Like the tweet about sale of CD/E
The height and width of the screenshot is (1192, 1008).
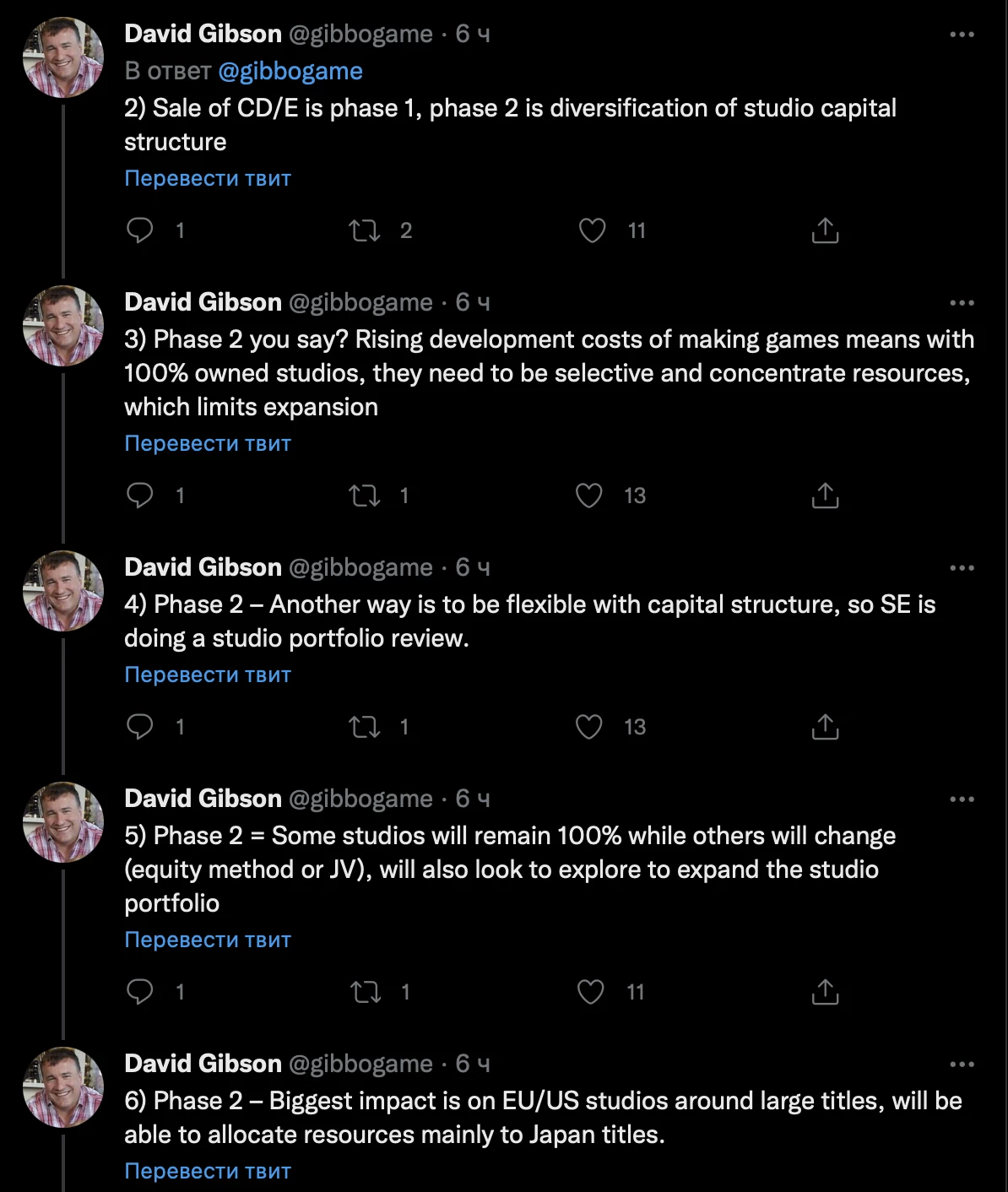(593, 230)
